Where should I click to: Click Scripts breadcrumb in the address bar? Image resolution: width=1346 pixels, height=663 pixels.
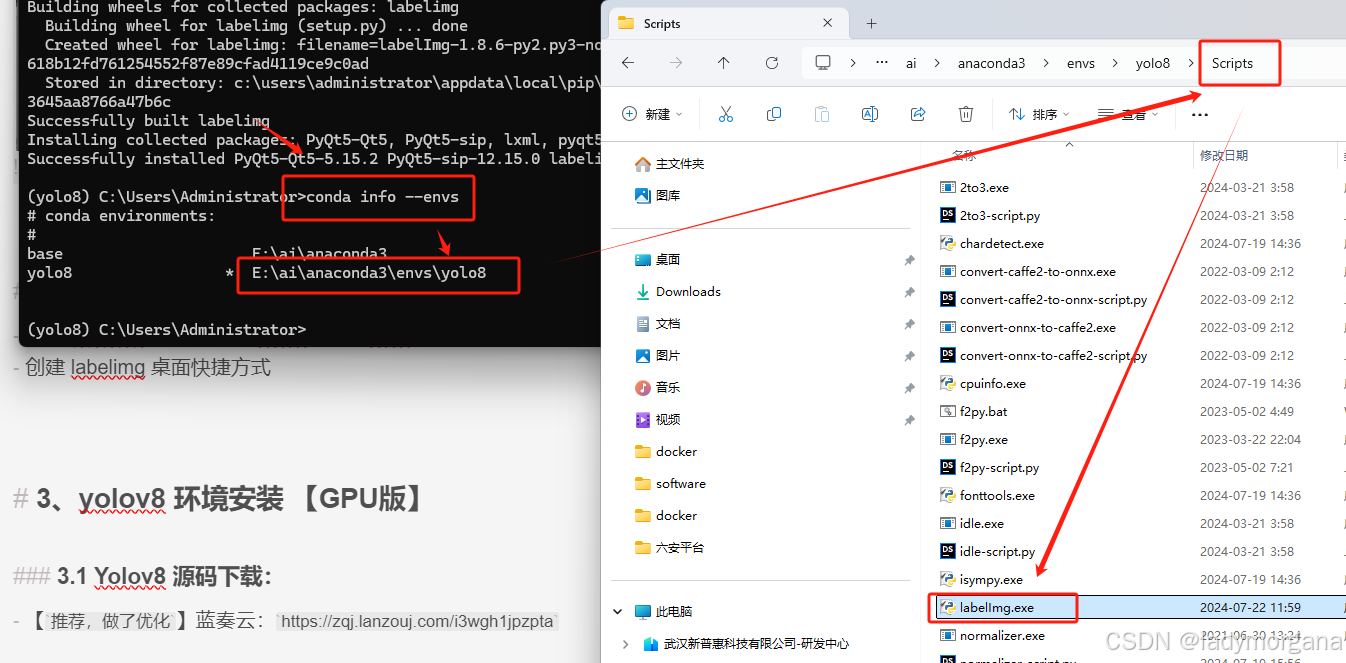1232,63
